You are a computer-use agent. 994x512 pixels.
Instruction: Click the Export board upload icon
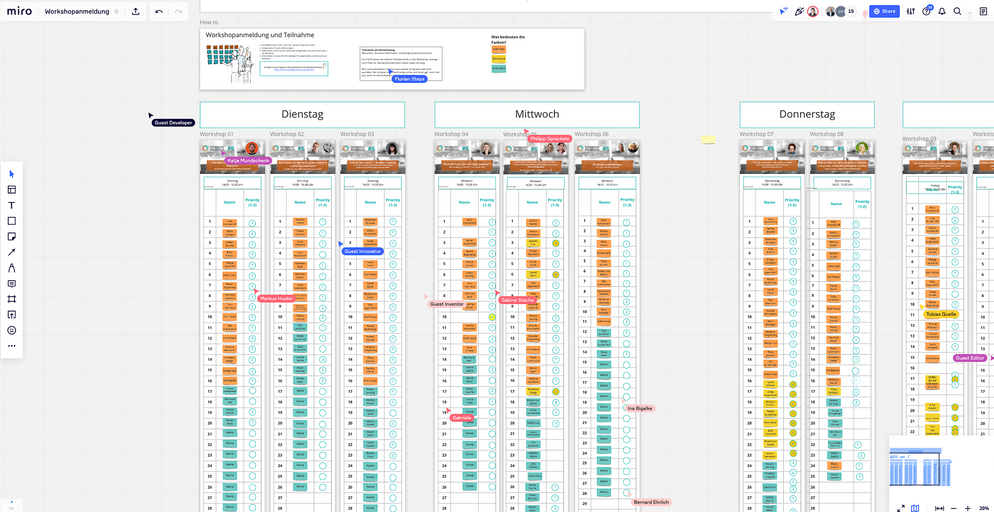pos(136,11)
